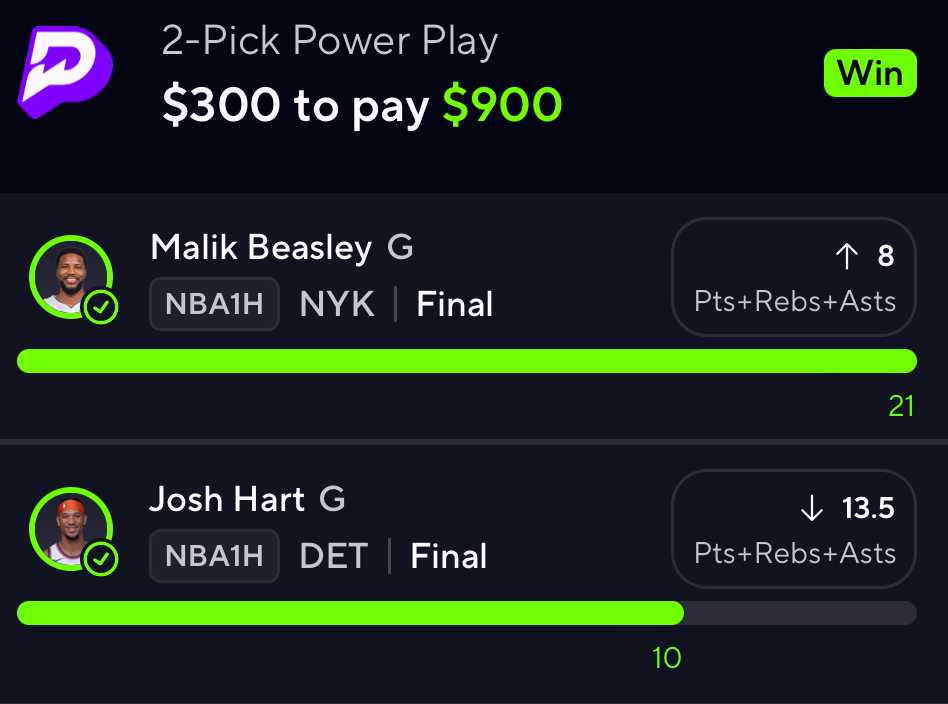Open Malik Beasley's Pts+Rebs+Asts projection box
Screen dimensions: 948x704
coord(794,277)
